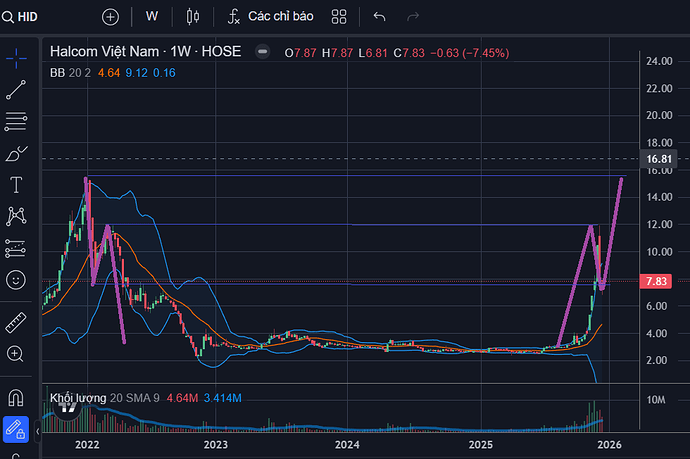Undo last chart action
Viewport: 690px width, 459px height.
pyautogui.click(x=379, y=17)
